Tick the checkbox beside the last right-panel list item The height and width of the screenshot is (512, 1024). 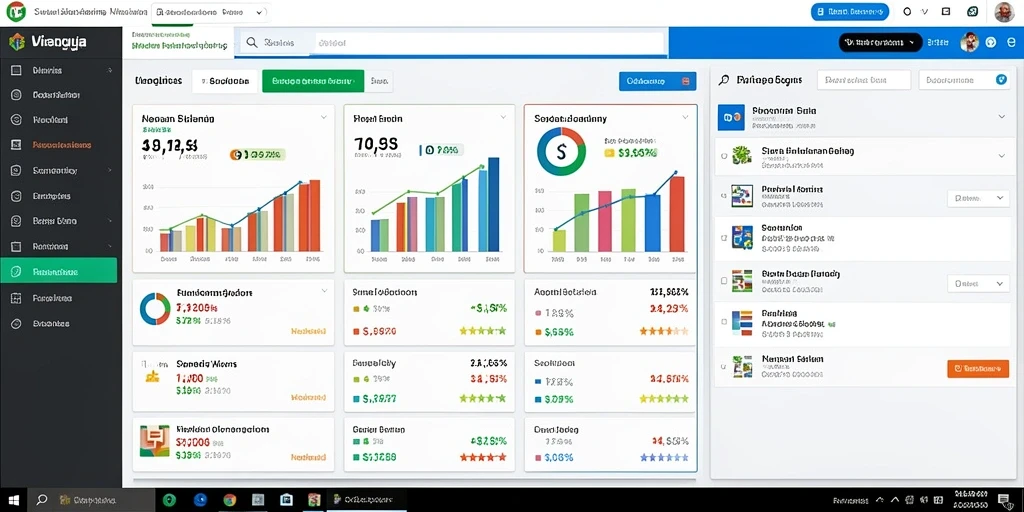click(724, 368)
